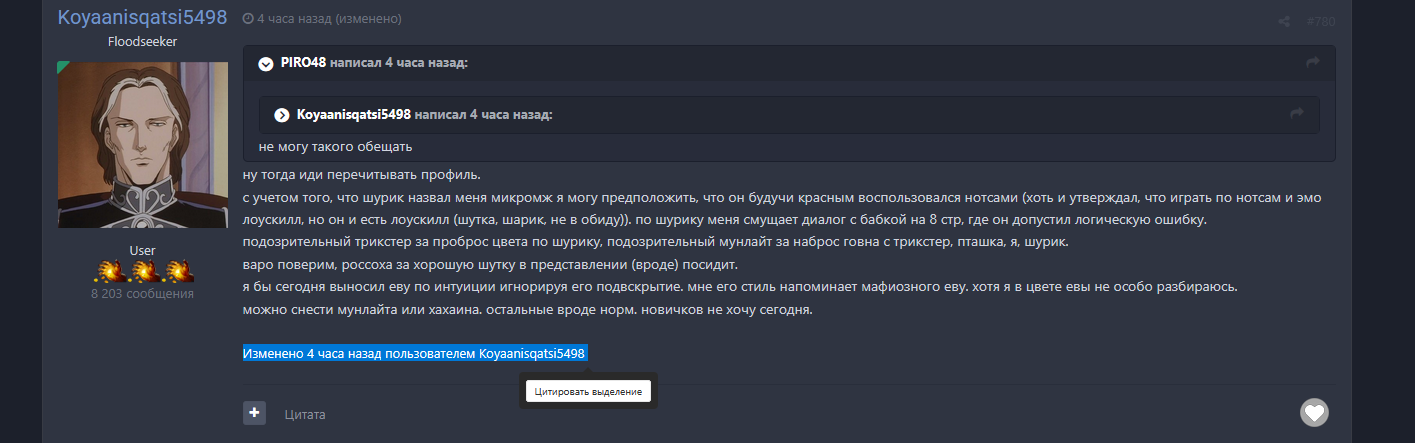Screen dimensions: 1415x443
Task: Click "Цитировать выделение" popup button
Action: point(587,391)
